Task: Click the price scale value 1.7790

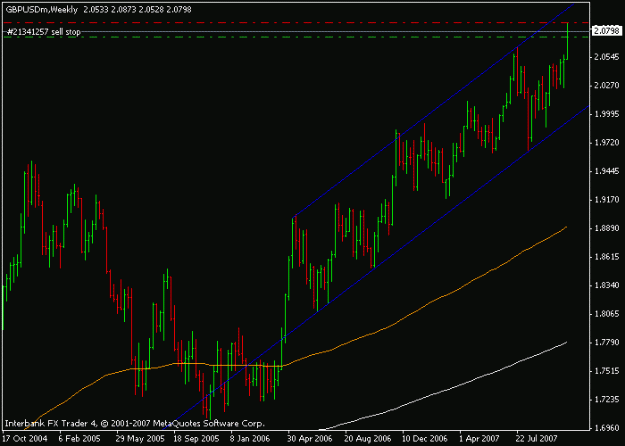Action: [607, 342]
